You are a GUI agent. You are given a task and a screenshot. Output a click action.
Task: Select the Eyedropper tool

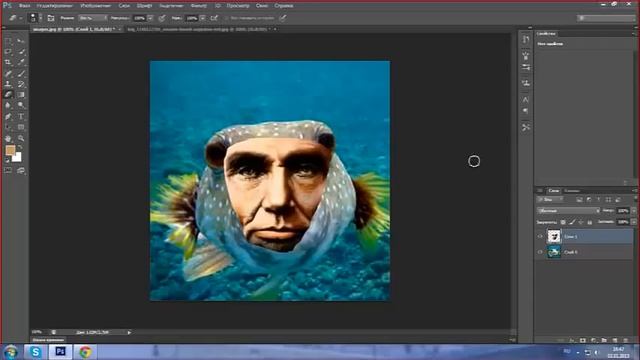(21, 62)
